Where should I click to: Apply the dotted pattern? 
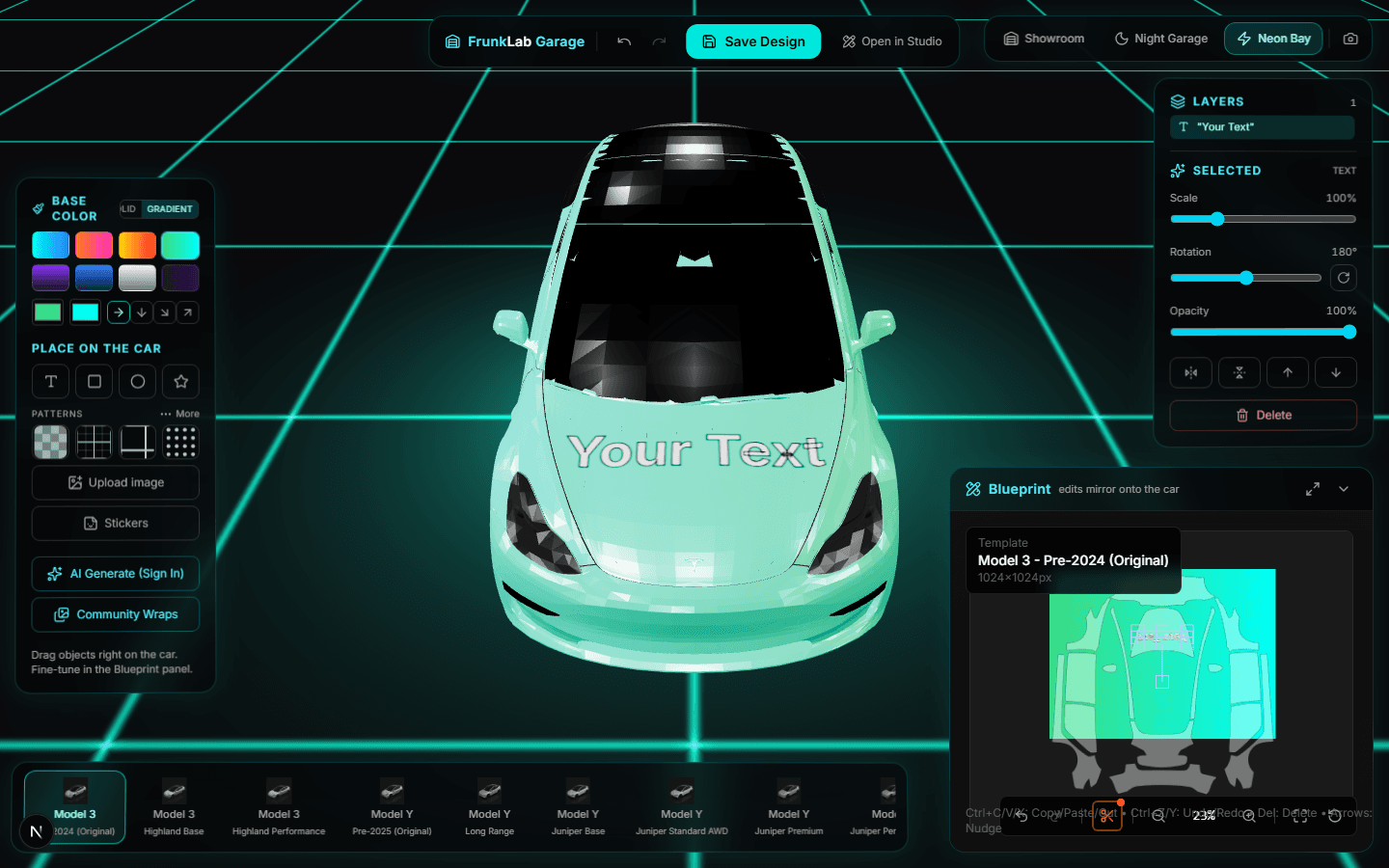coord(181,442)
